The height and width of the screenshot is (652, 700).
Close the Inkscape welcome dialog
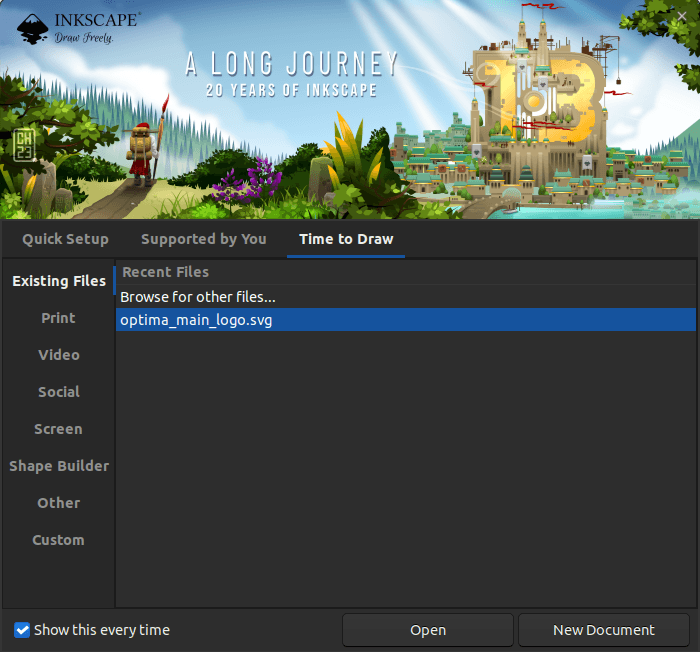click(682, 17)
